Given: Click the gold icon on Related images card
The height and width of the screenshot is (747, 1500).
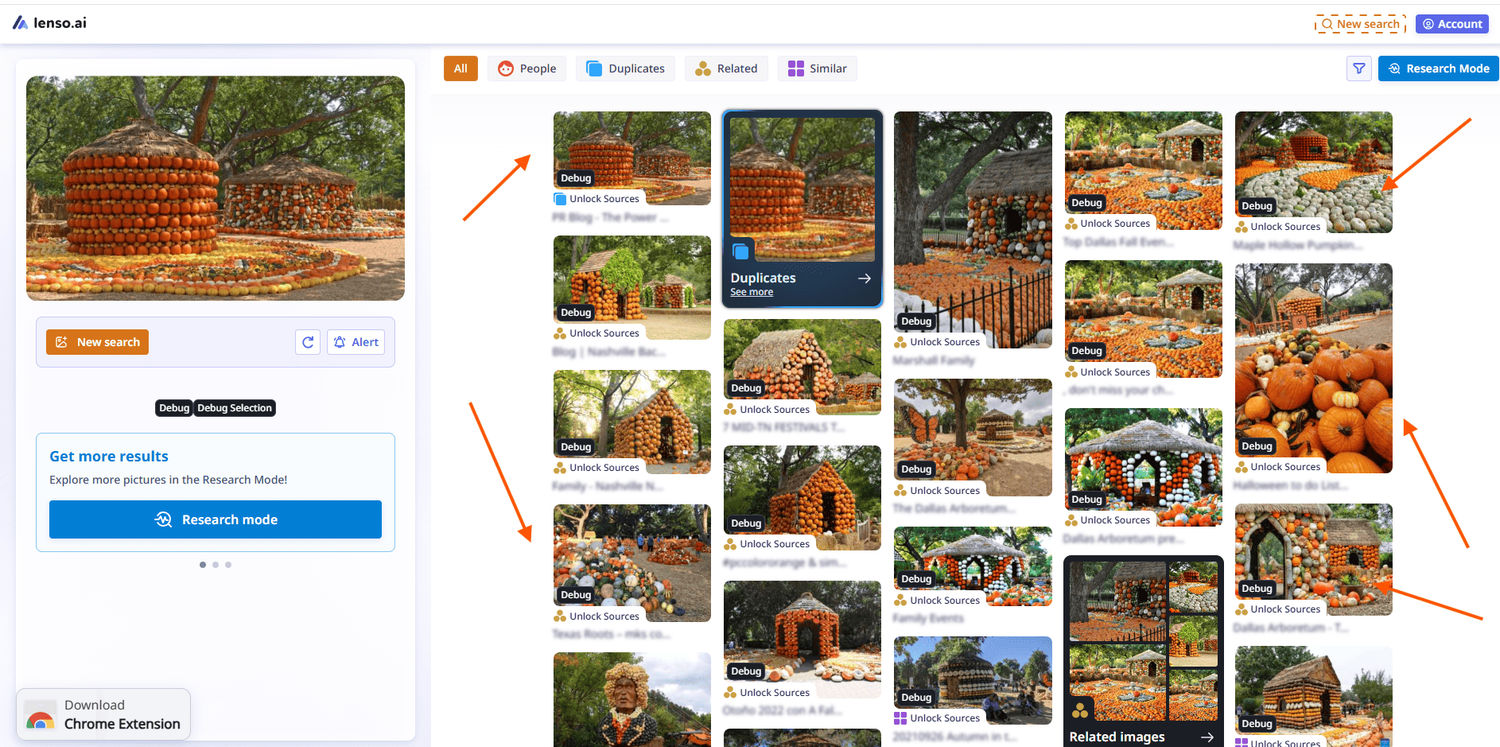Looking at the screenshot, I should 1080,711.
